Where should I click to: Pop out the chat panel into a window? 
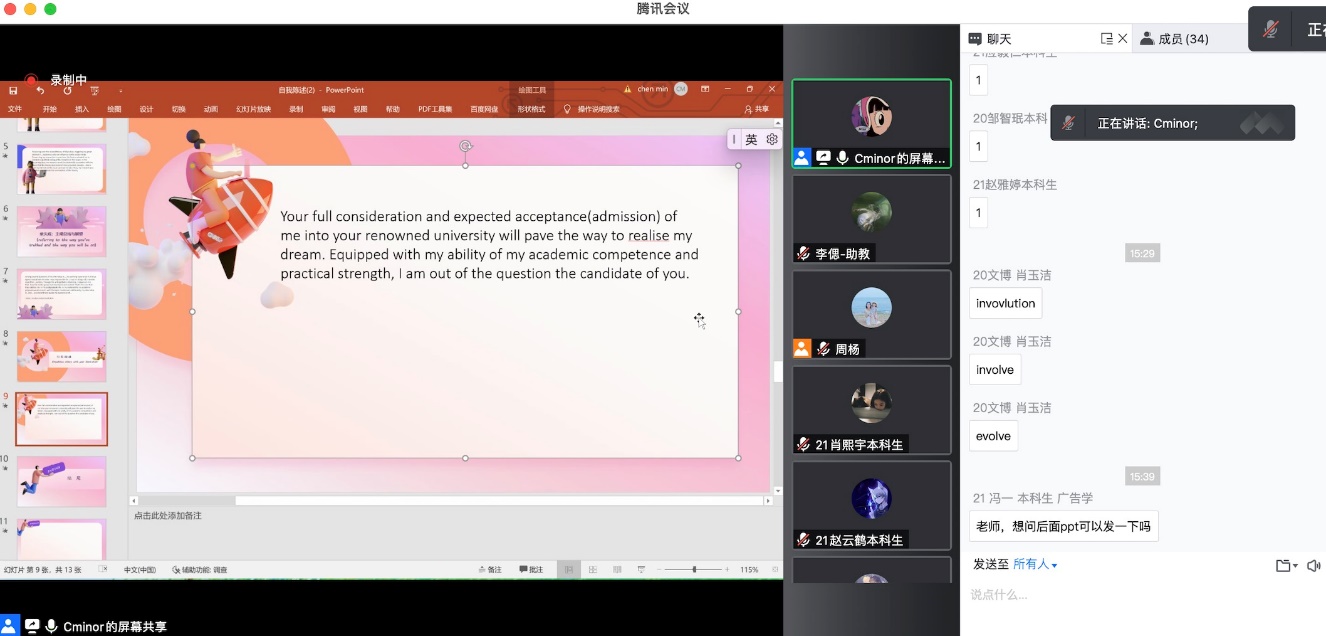tap(1106, 39)
